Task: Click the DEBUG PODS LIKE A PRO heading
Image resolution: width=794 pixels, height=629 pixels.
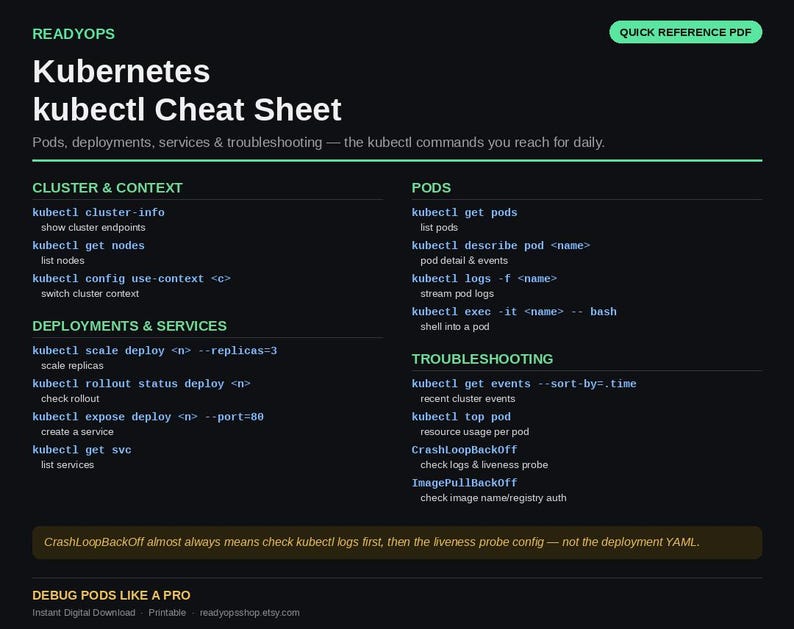Action: click(x=111, y=595)
